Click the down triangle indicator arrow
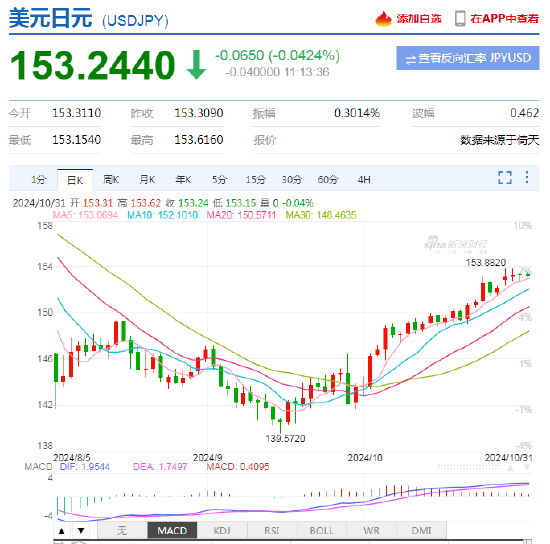 tap(81, 531)
